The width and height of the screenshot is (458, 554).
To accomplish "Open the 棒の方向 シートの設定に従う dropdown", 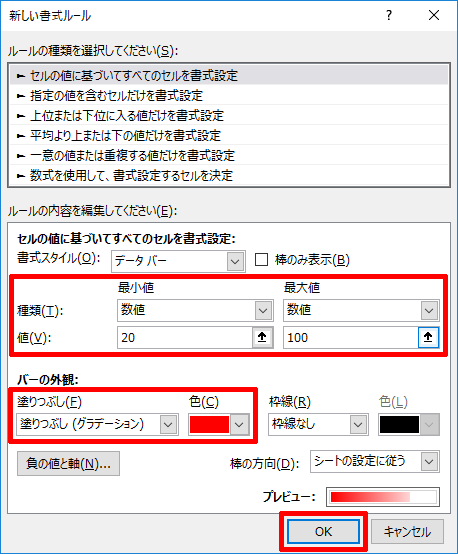I will coord(375,461).
